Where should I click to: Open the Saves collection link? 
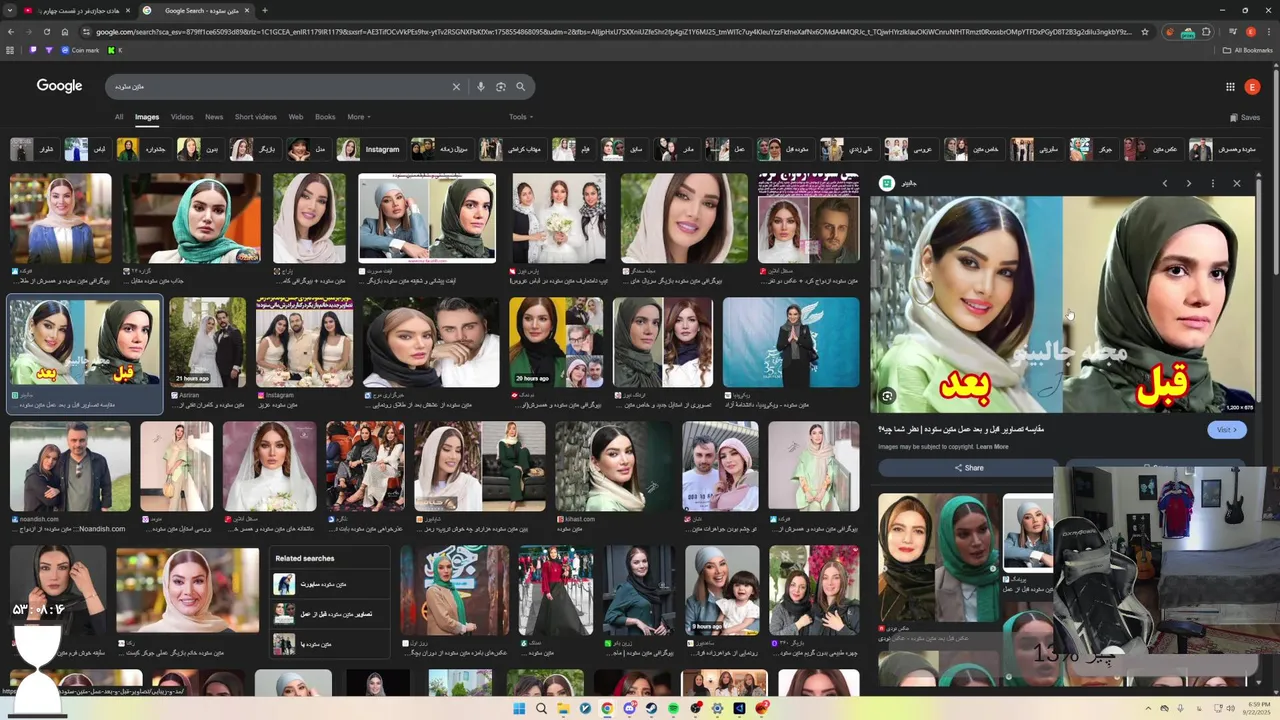coord(1245,117)
